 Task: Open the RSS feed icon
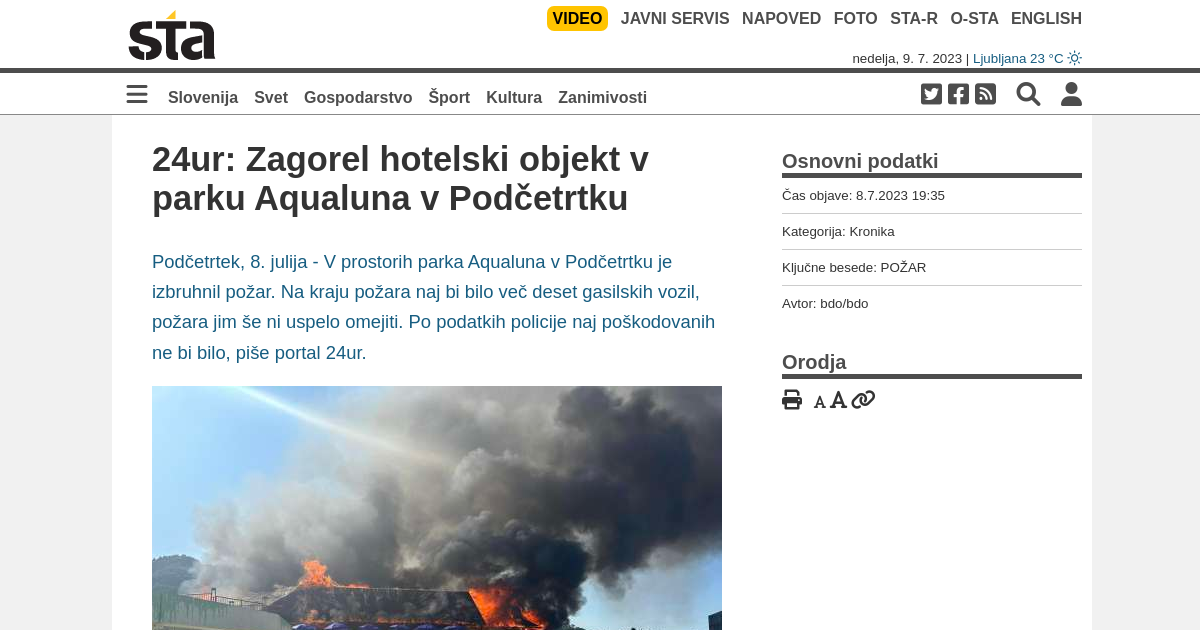click(x=985, y=94)
